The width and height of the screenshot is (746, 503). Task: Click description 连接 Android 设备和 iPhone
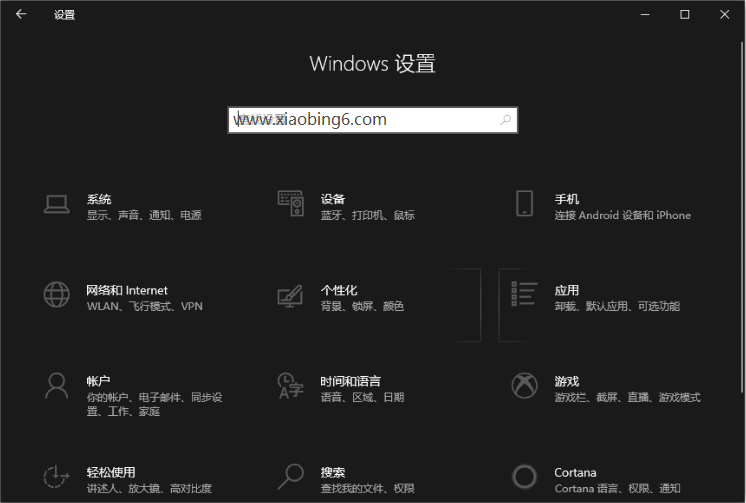coord(622,215)
